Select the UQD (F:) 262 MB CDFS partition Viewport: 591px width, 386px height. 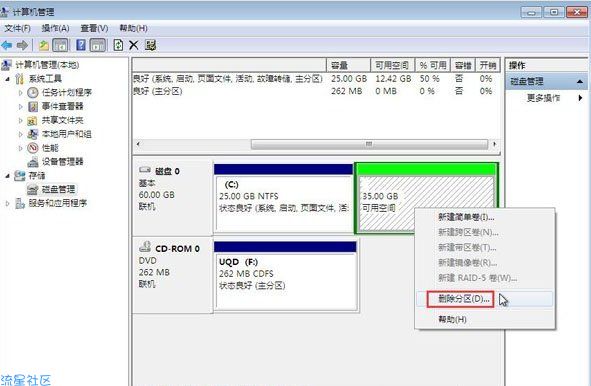pos(285,276)
